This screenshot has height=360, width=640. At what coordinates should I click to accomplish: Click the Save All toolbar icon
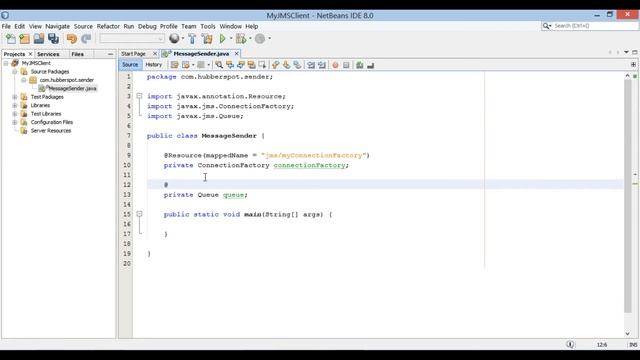(53, 39)
